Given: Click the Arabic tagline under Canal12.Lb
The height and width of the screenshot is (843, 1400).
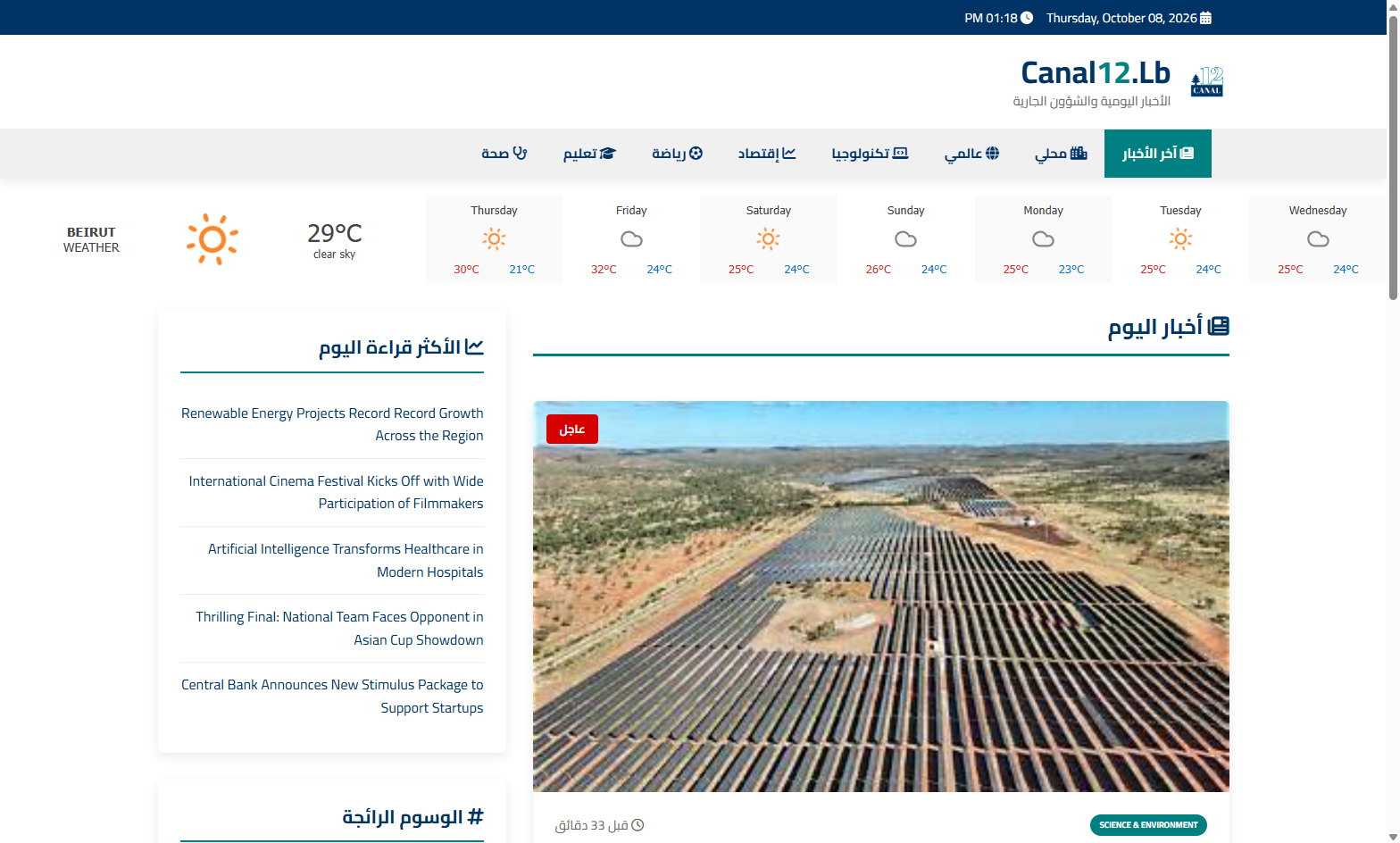Looking at the screenshot, I should 1091,101.
